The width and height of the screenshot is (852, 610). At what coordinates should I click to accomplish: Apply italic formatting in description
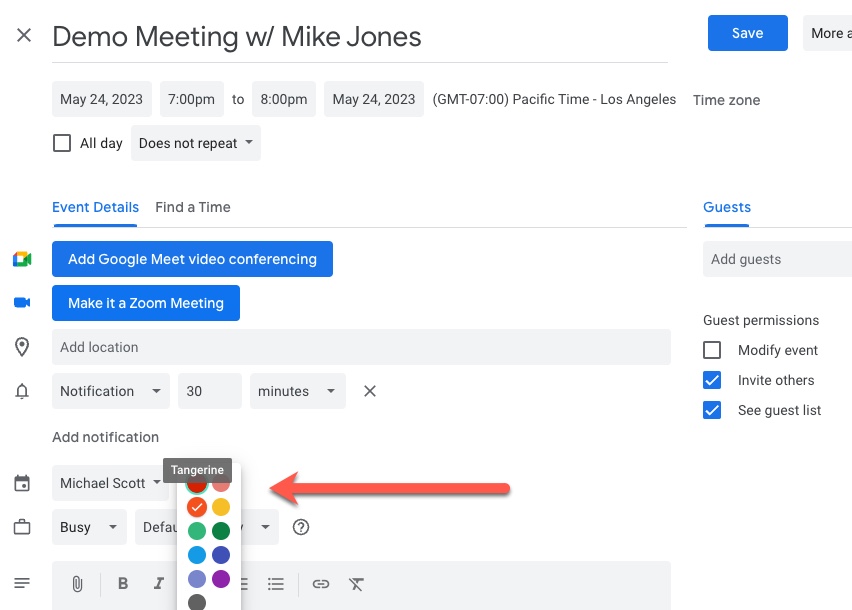(x=158, y=583)
